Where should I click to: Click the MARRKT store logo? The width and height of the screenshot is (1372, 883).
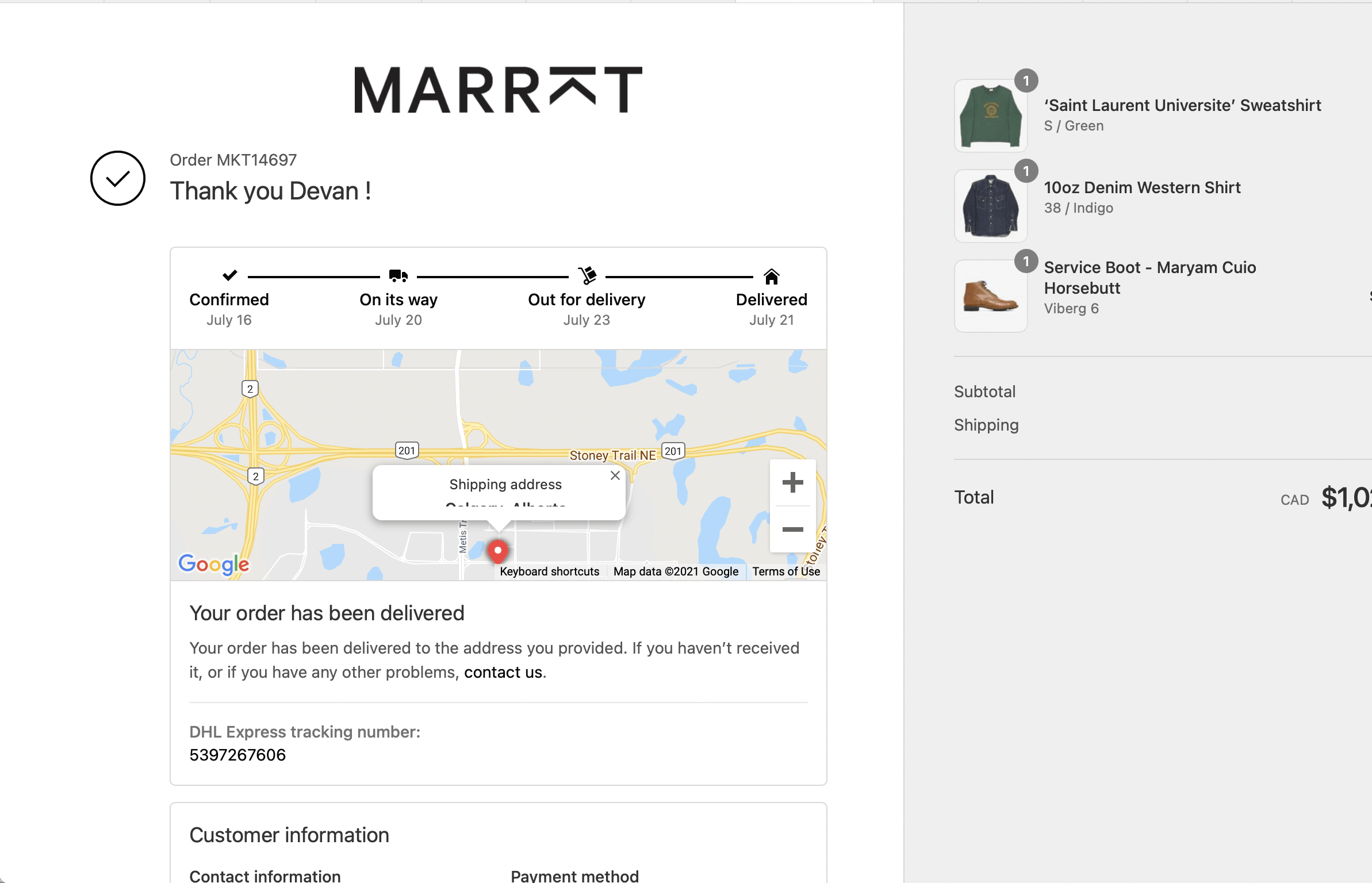point(498,90)
